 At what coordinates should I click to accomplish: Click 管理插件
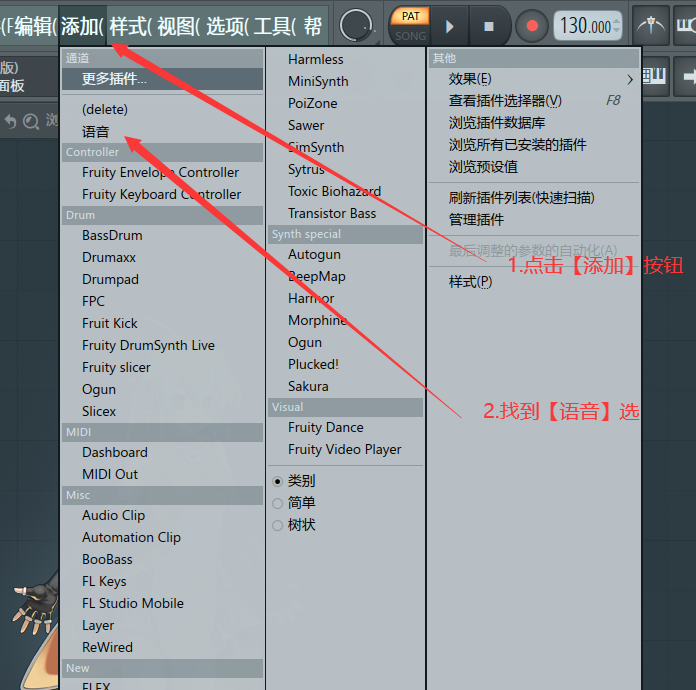[534, 220]
